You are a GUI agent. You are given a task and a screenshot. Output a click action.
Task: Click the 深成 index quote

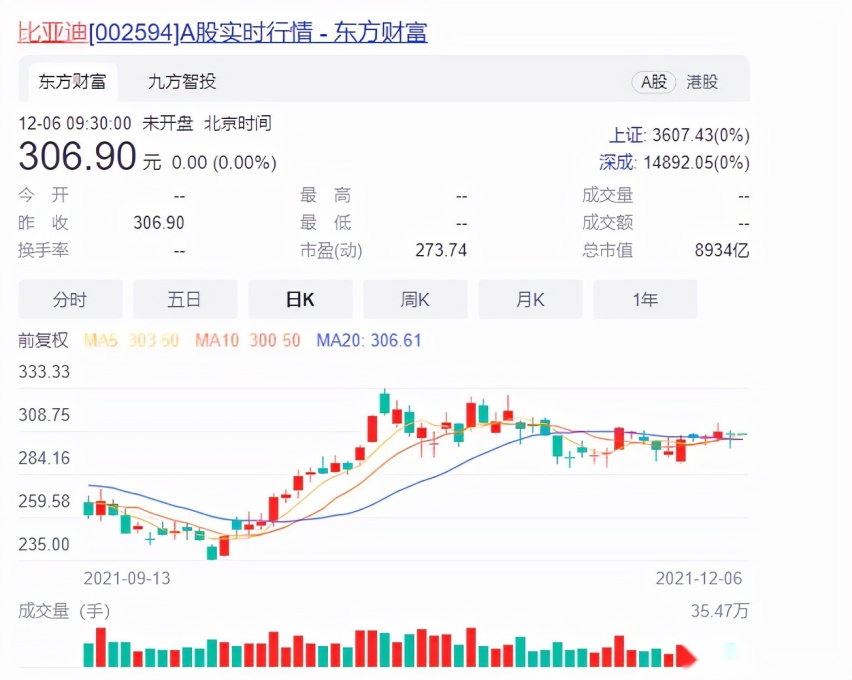pyautogui.click(x=674, y=162)
